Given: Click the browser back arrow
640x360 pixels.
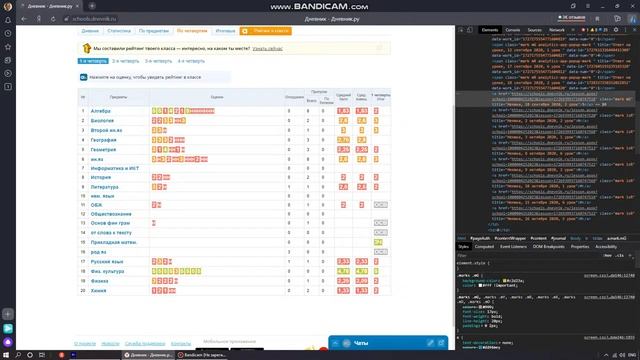Looking at the screenshot, I should point(24,19).
